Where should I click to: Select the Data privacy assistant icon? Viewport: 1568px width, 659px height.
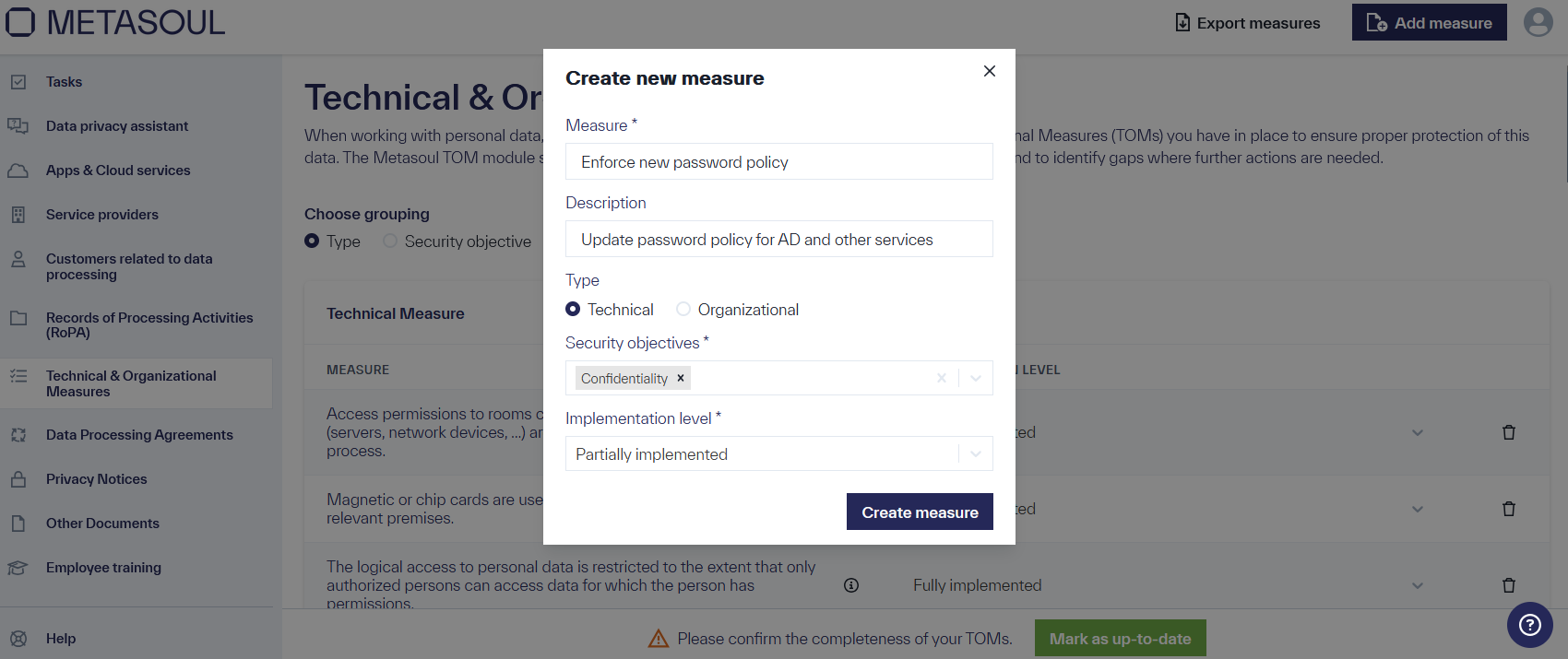(20, 125)
